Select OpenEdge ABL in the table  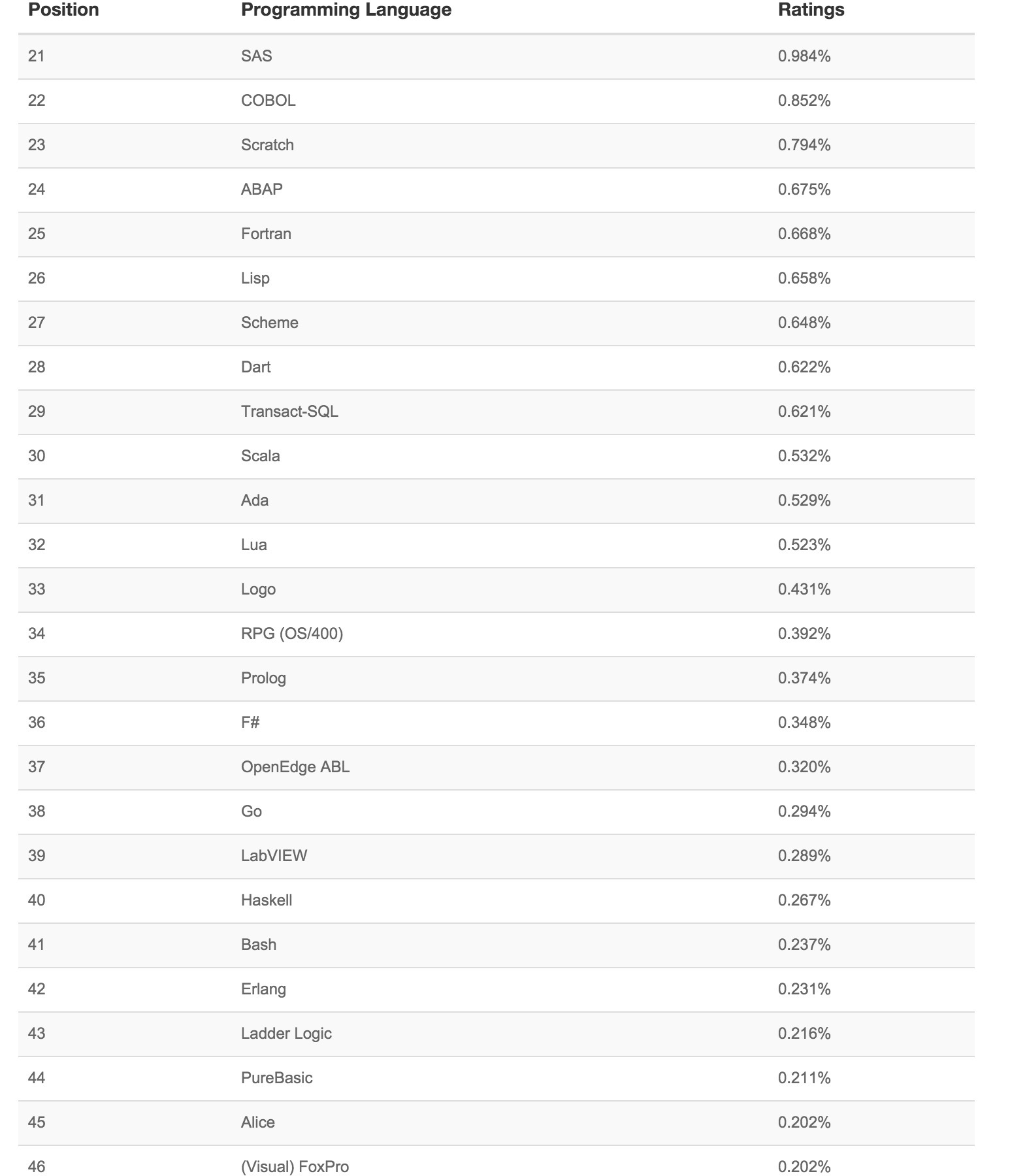tap(295, 767)
